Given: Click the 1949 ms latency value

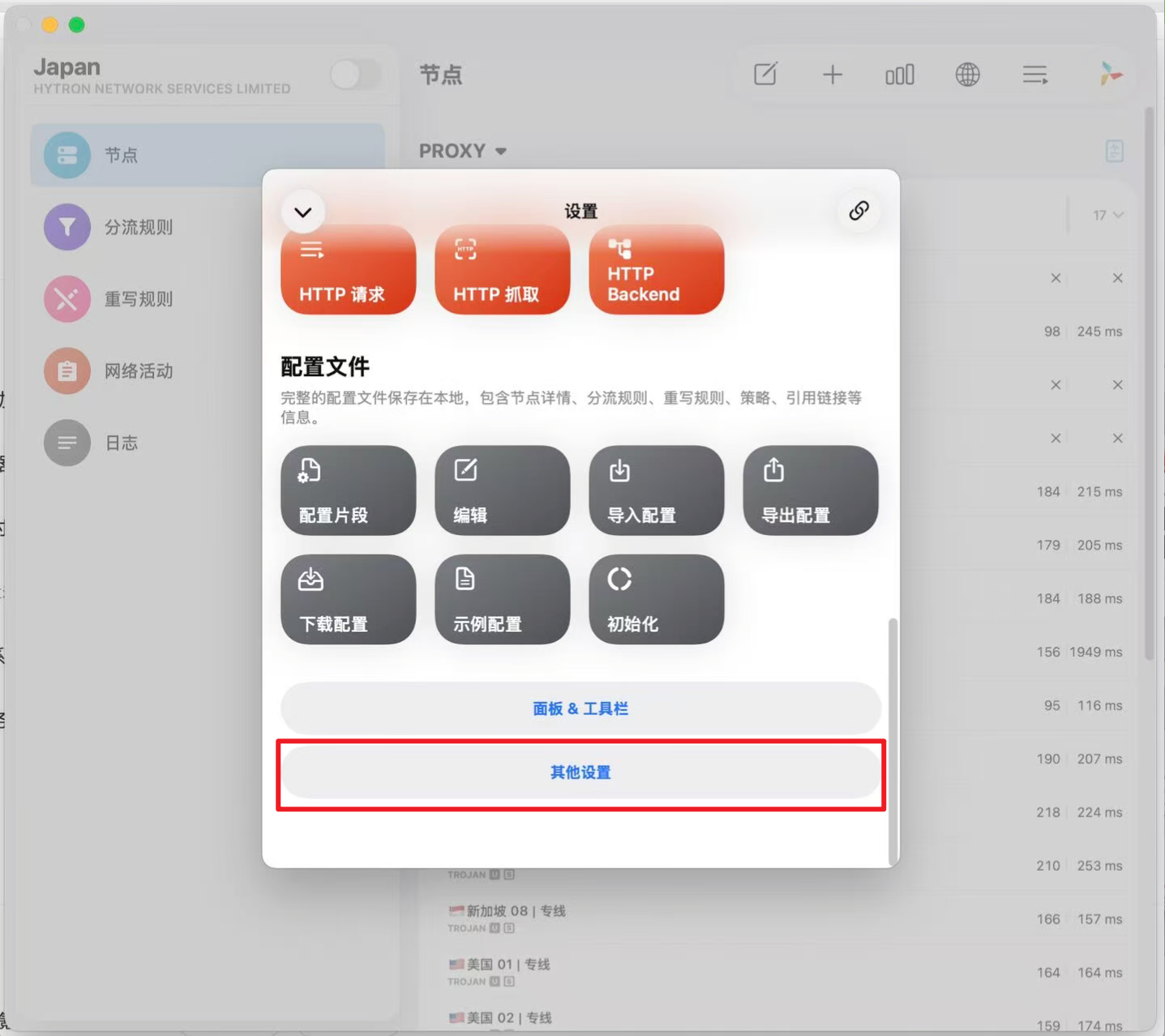Looking at the screenshot, I should pyautogui.click(x=1095, y=652).
